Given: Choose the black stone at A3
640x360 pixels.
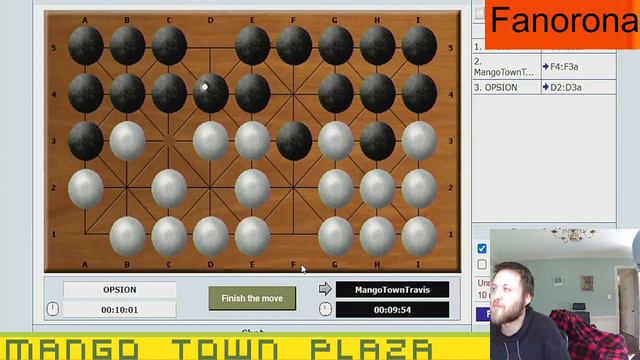Looking at the screenshot, I should [x=86, y=141].
